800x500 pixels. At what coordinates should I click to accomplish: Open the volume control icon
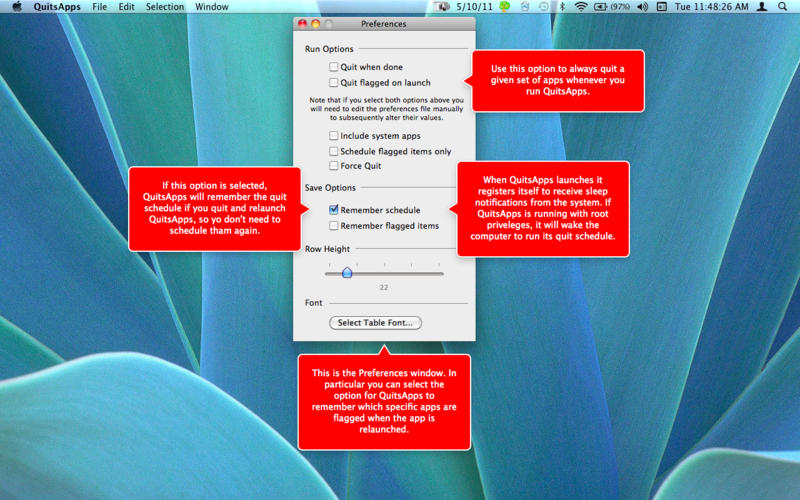point(643,7)
